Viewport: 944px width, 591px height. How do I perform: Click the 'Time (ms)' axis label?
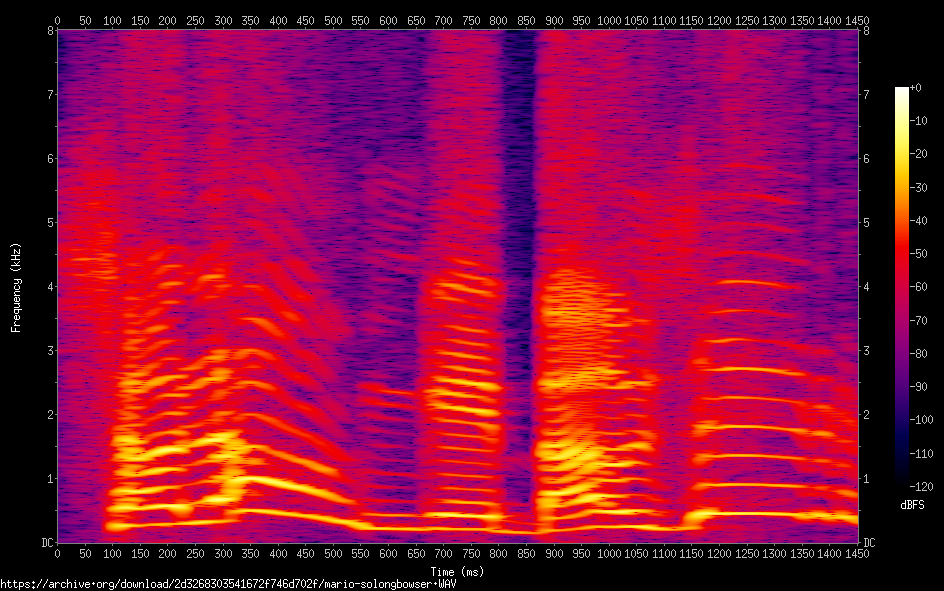coord(457,572)
